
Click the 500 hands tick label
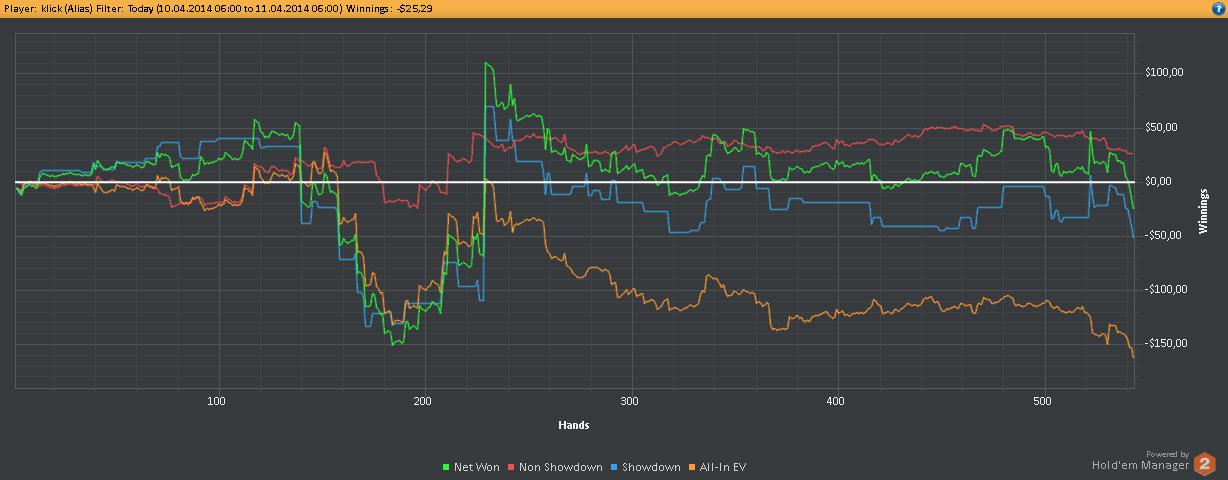coord(1043,400)
